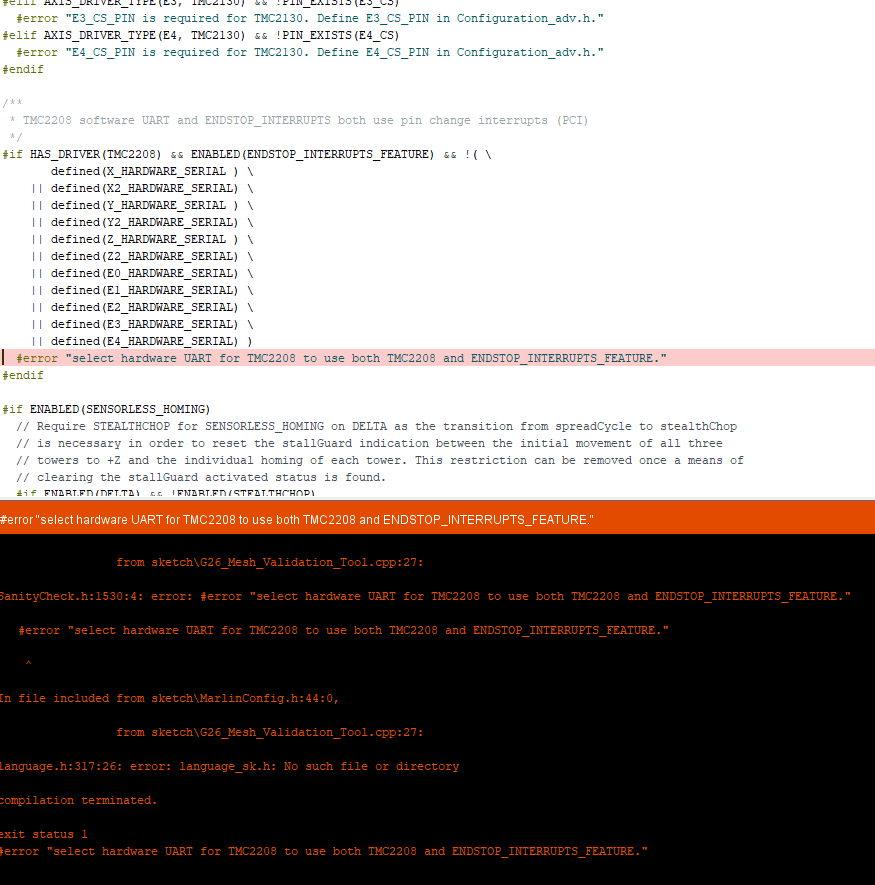
Task: Place cursor on #endif below highlighted error
Action: 23,375
